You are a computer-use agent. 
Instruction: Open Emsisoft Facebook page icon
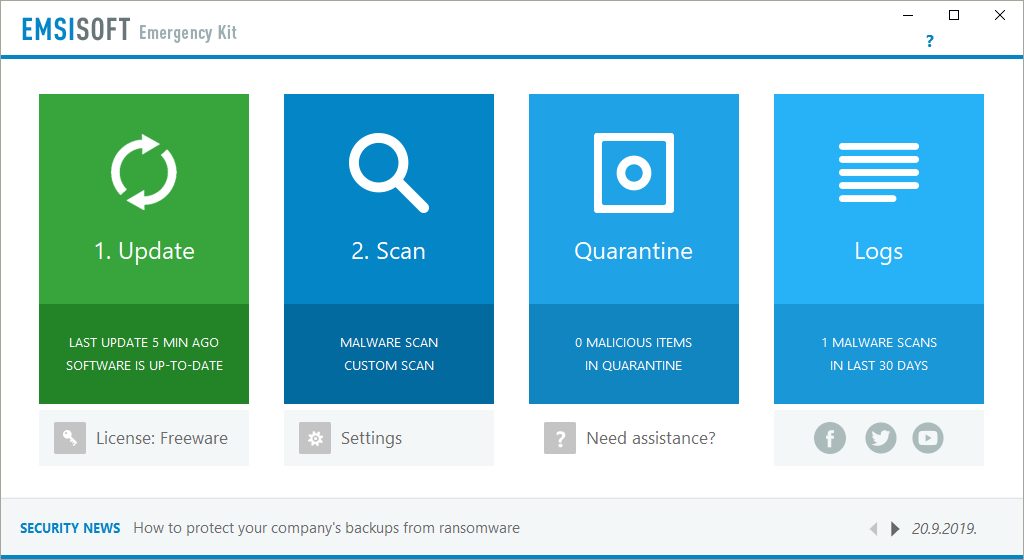click(829, 438)
